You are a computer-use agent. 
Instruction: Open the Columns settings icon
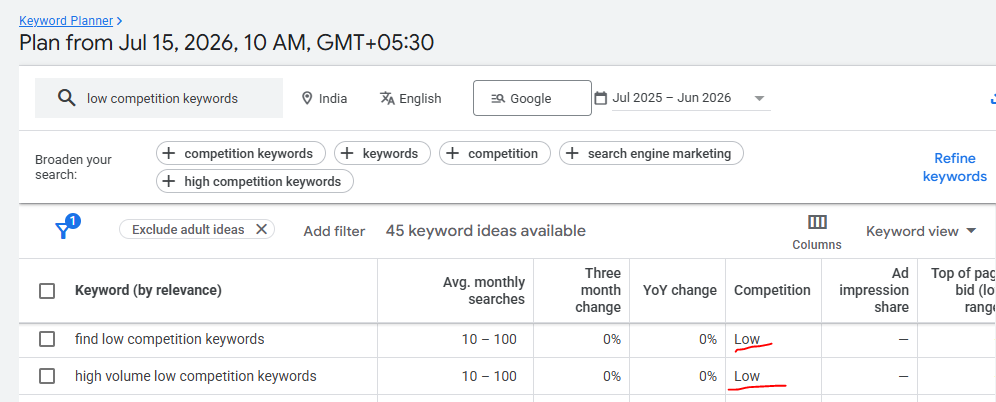[x=817, y=222]
